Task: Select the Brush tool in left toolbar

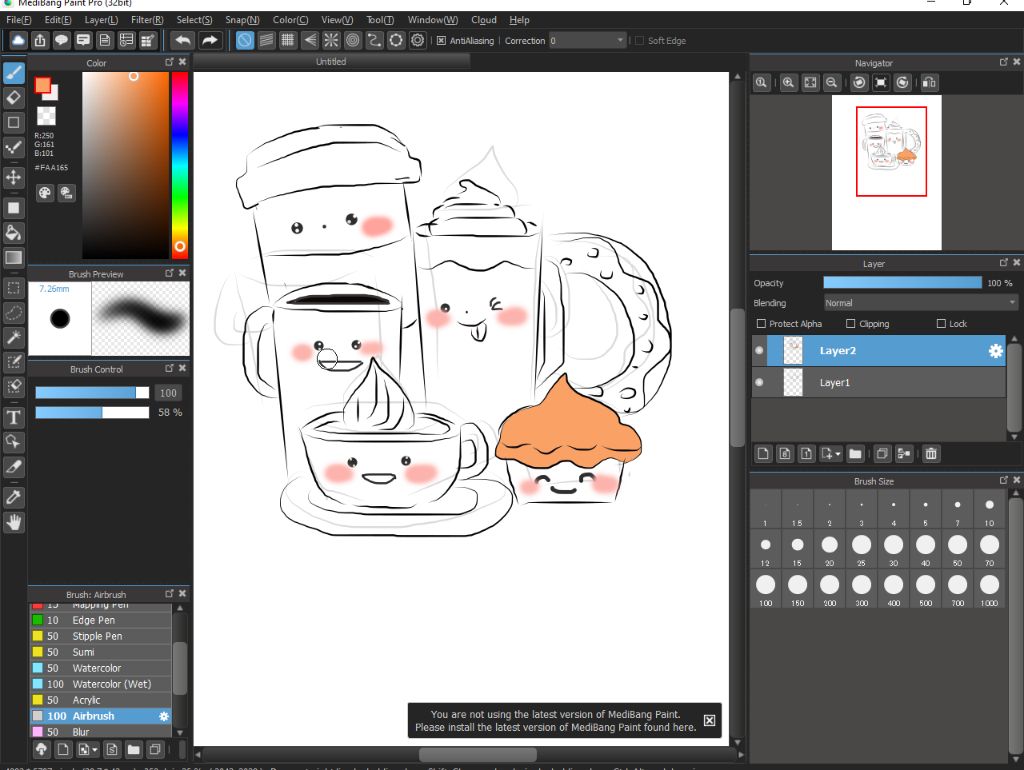Action: pos(14,72)
